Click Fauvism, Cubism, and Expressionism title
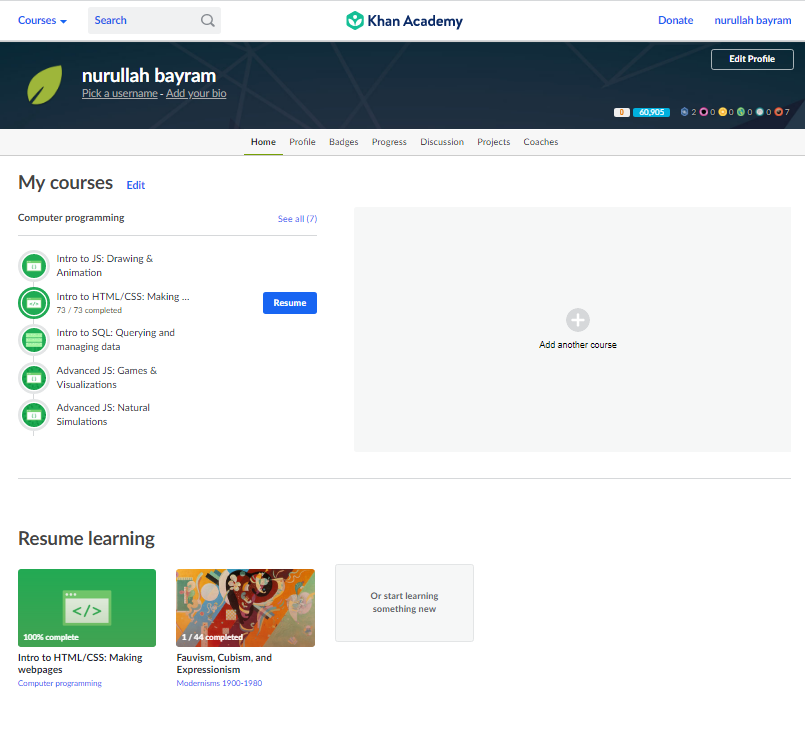805x732 pixels. point(224,664)
